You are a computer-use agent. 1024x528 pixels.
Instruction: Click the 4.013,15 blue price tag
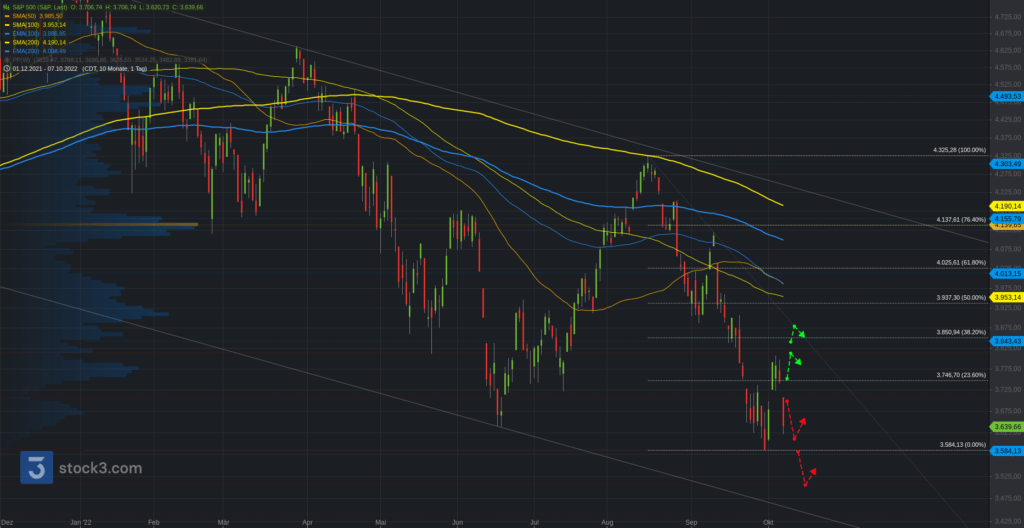[x=1006, y=274]
